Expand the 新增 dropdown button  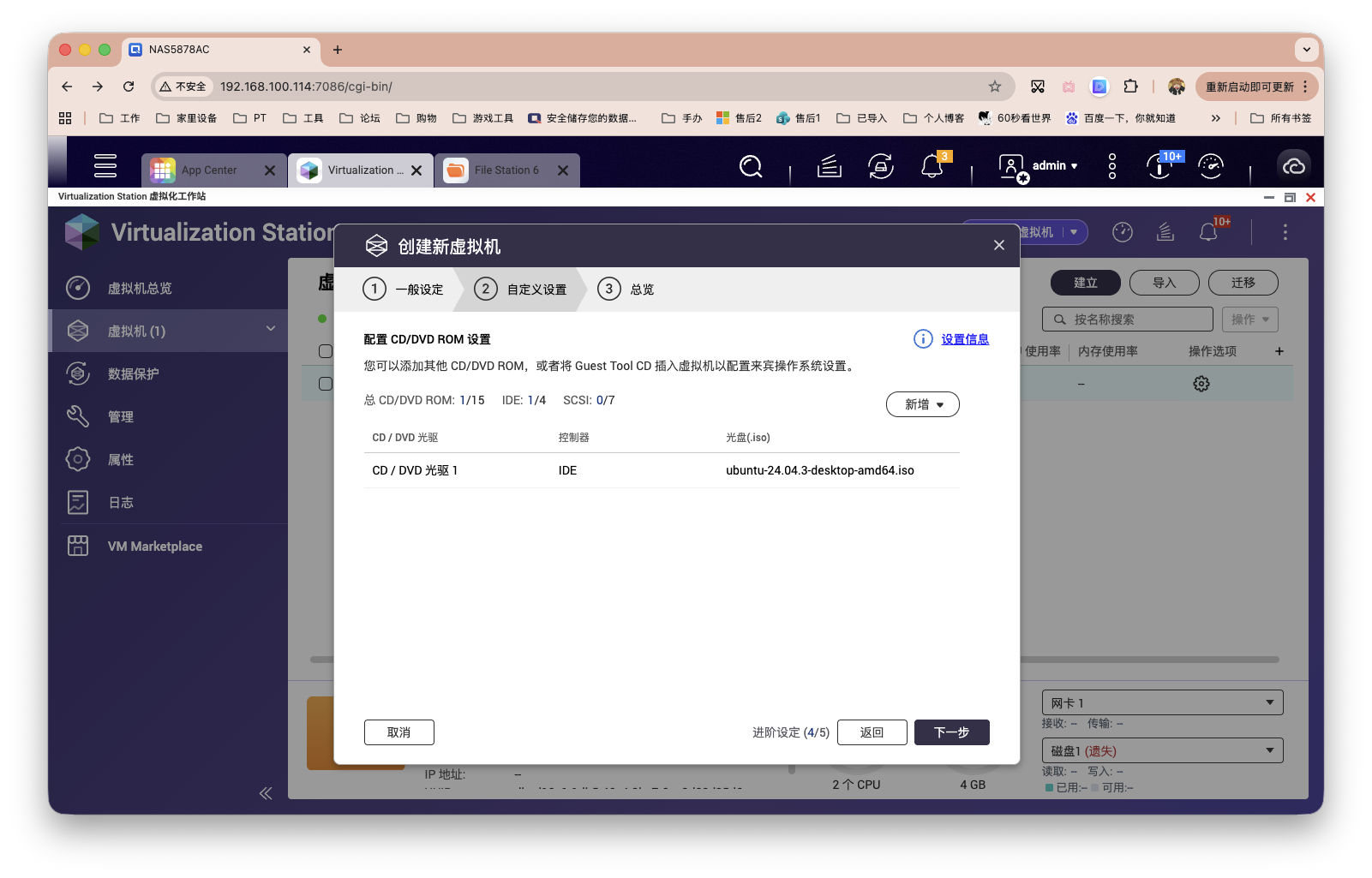pyautogui.click(x=922, y=403)
